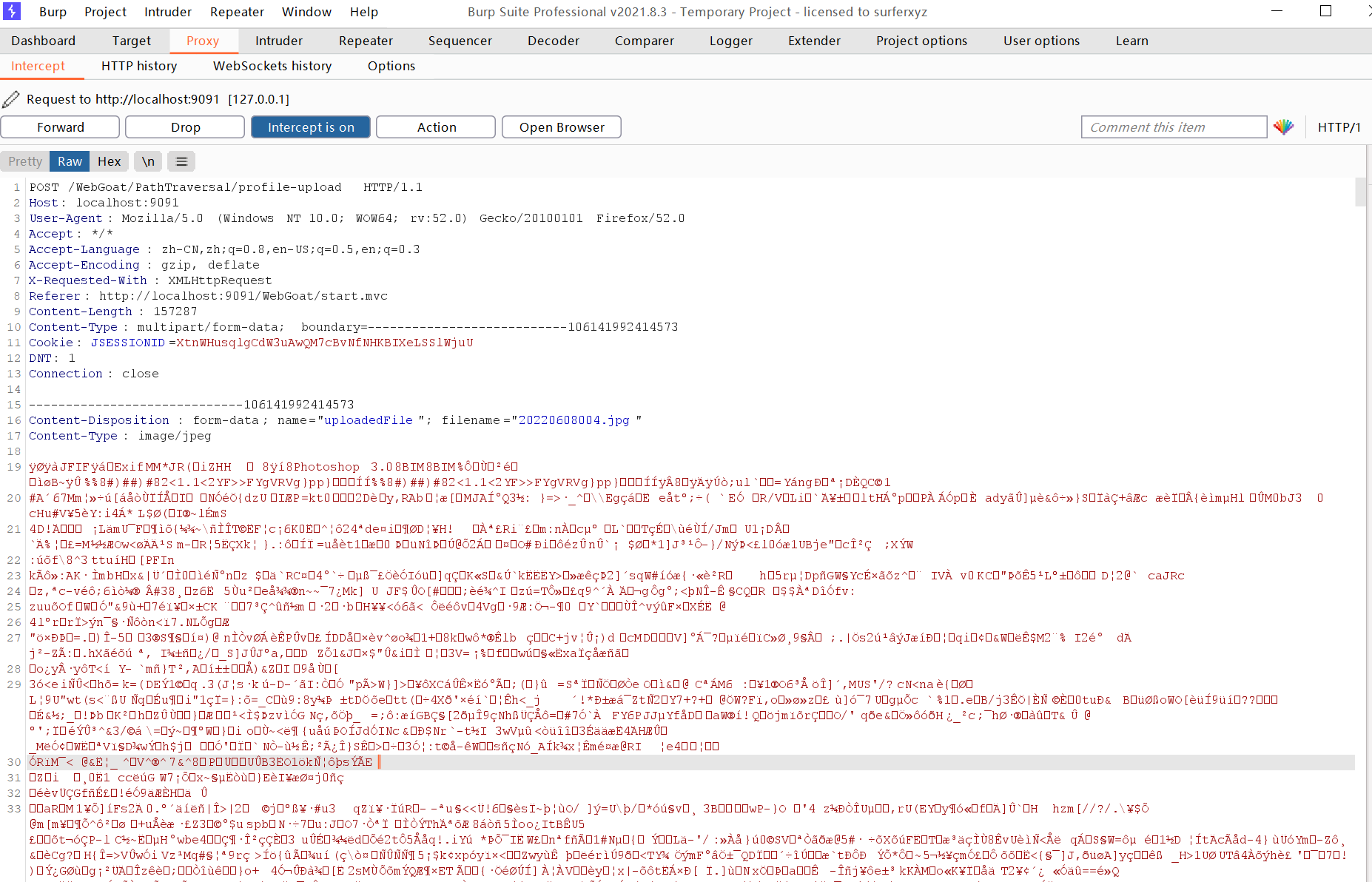Click the POST /WebGoat/PathTraversal/profile-upload request line
The width and height of the screenshot is (1372, 882).
226,187
